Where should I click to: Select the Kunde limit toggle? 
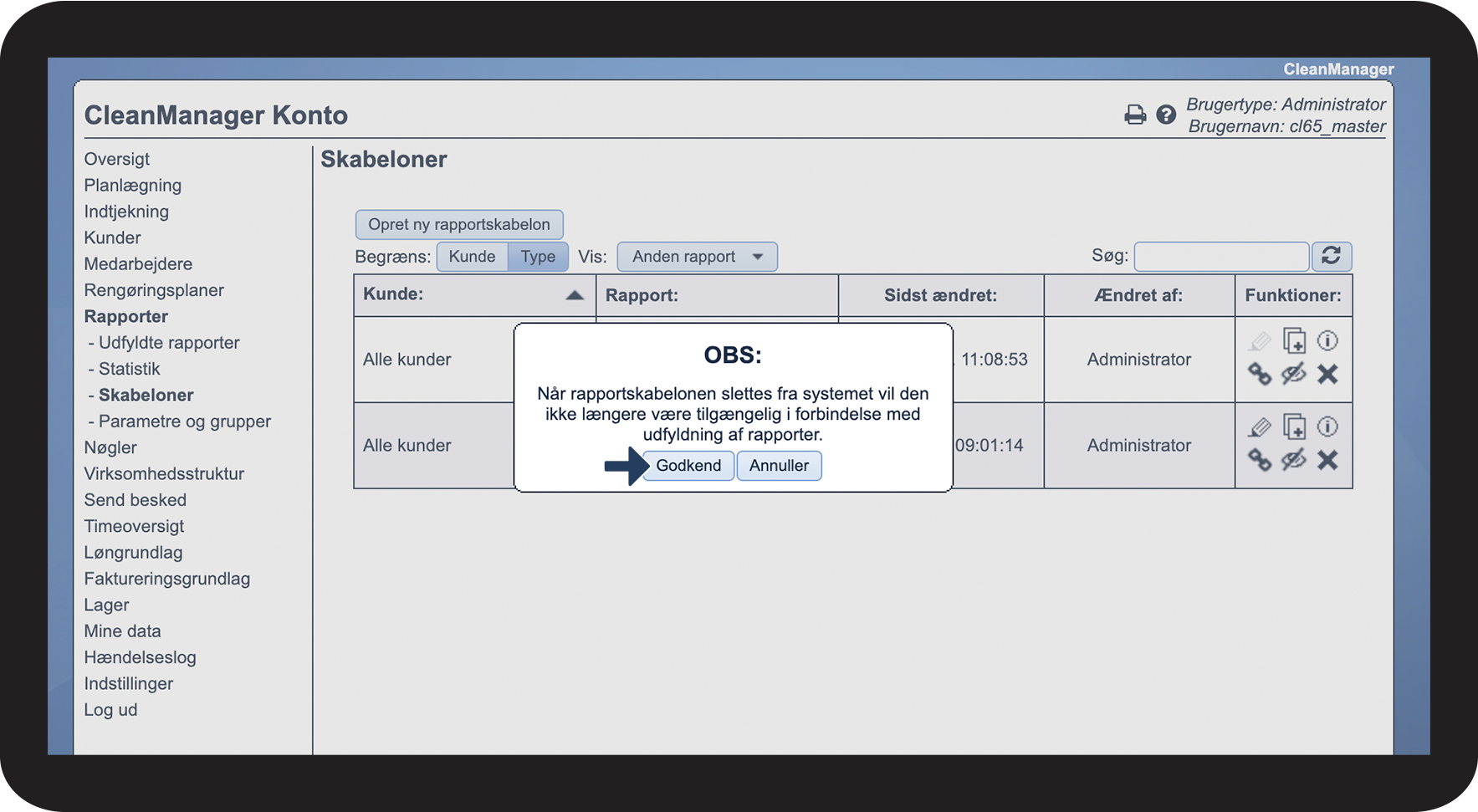[472, 257]
